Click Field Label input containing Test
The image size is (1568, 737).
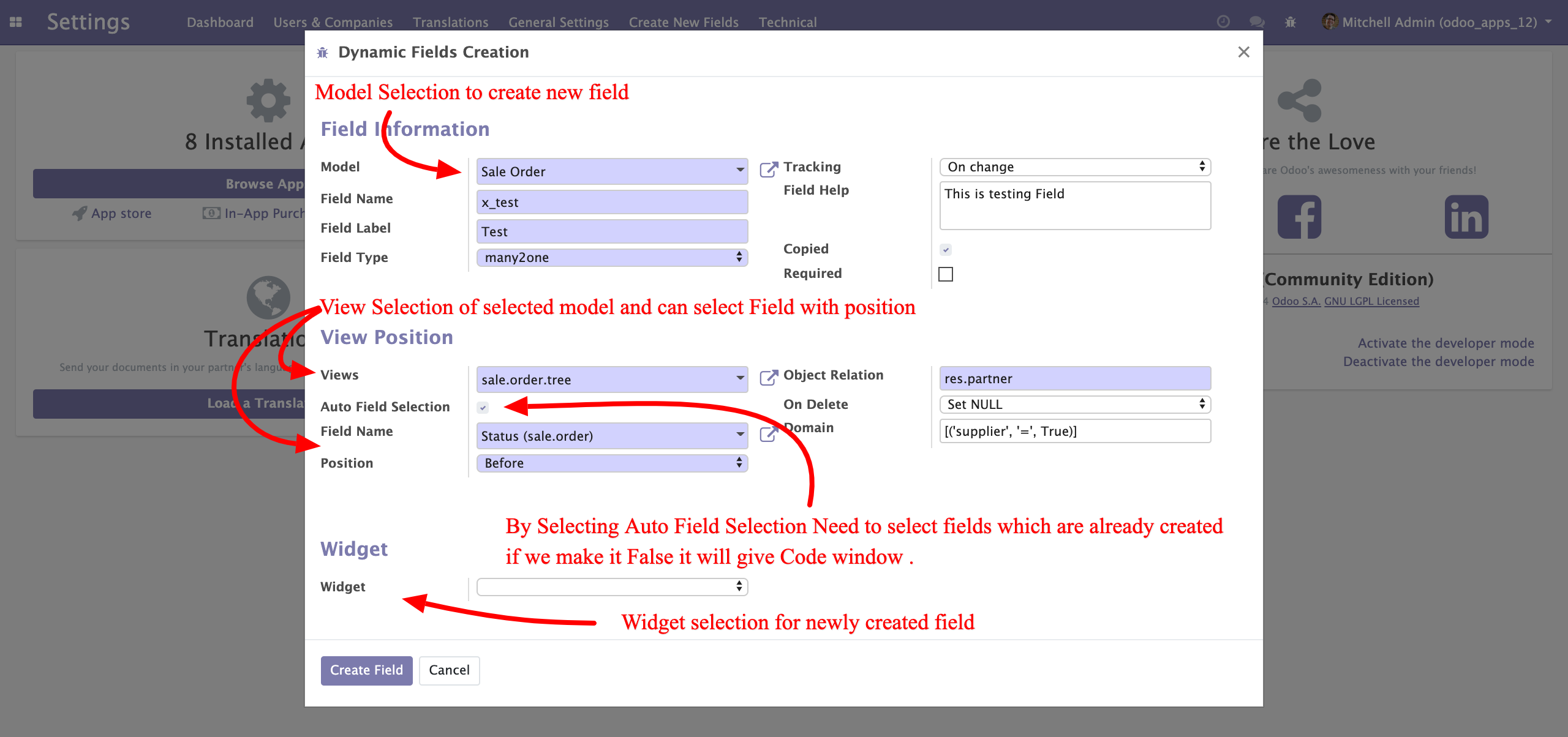click(x=612, y=231)
